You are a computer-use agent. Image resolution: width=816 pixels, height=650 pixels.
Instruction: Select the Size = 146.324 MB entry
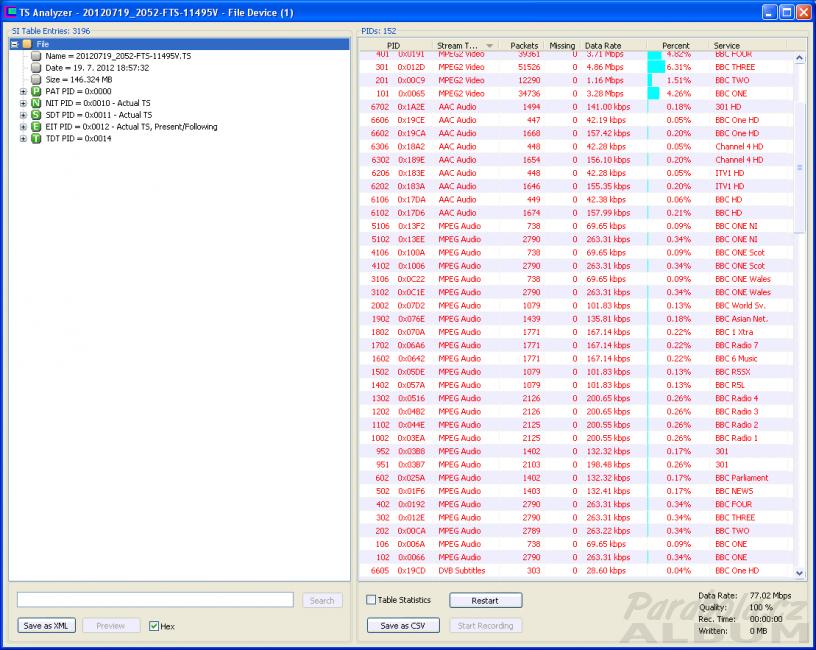[x=79, y=80]
